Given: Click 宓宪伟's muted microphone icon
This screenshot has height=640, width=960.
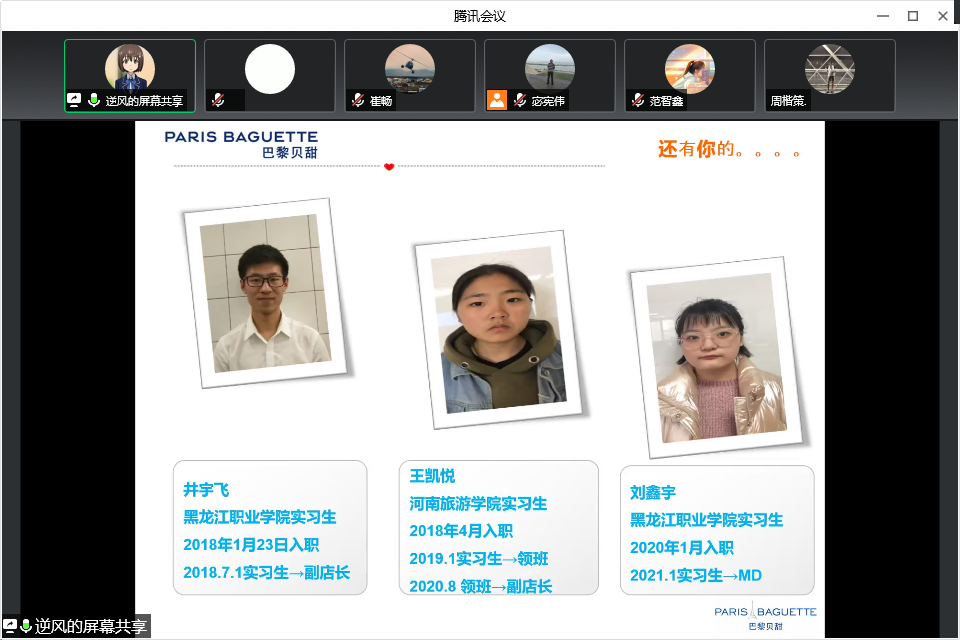Looking at the screenshot, I should point(519,100).
